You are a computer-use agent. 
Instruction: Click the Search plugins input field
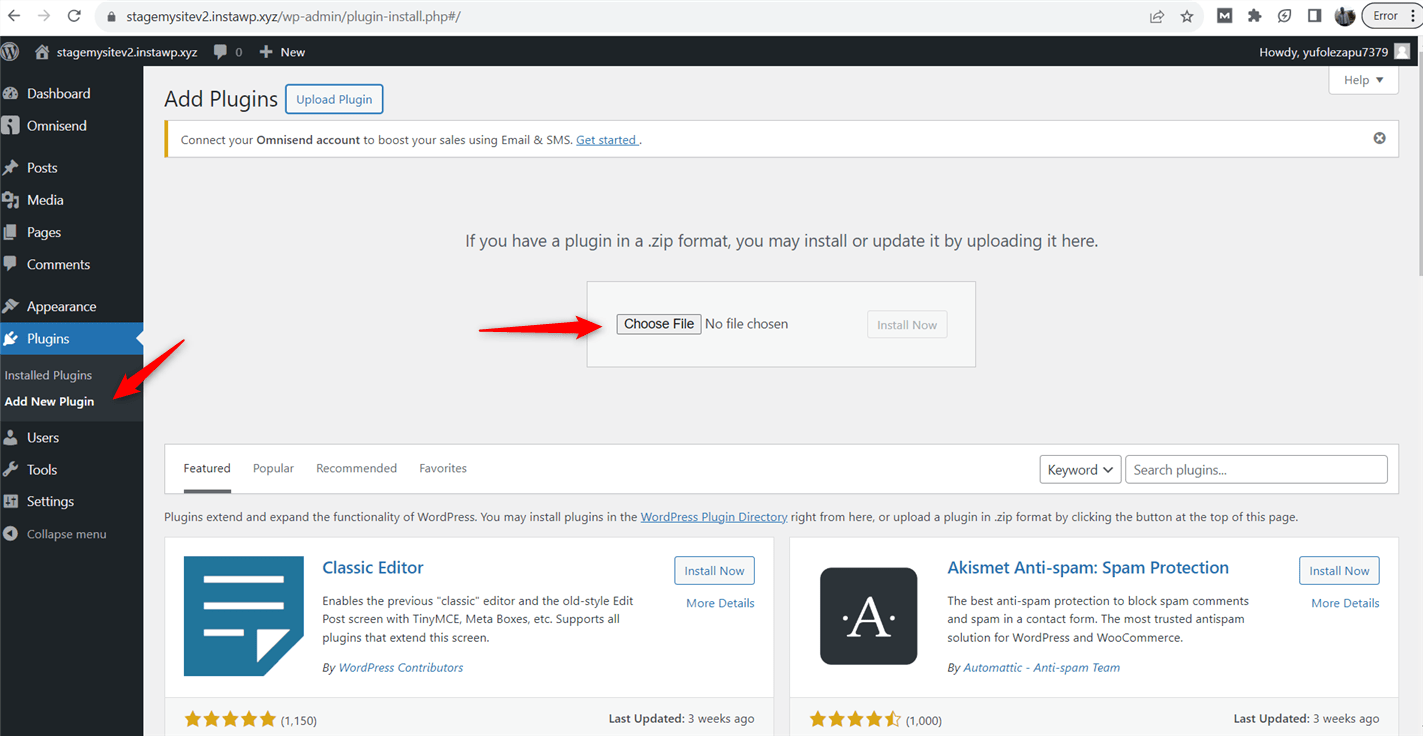click(x=1256, y=470)
